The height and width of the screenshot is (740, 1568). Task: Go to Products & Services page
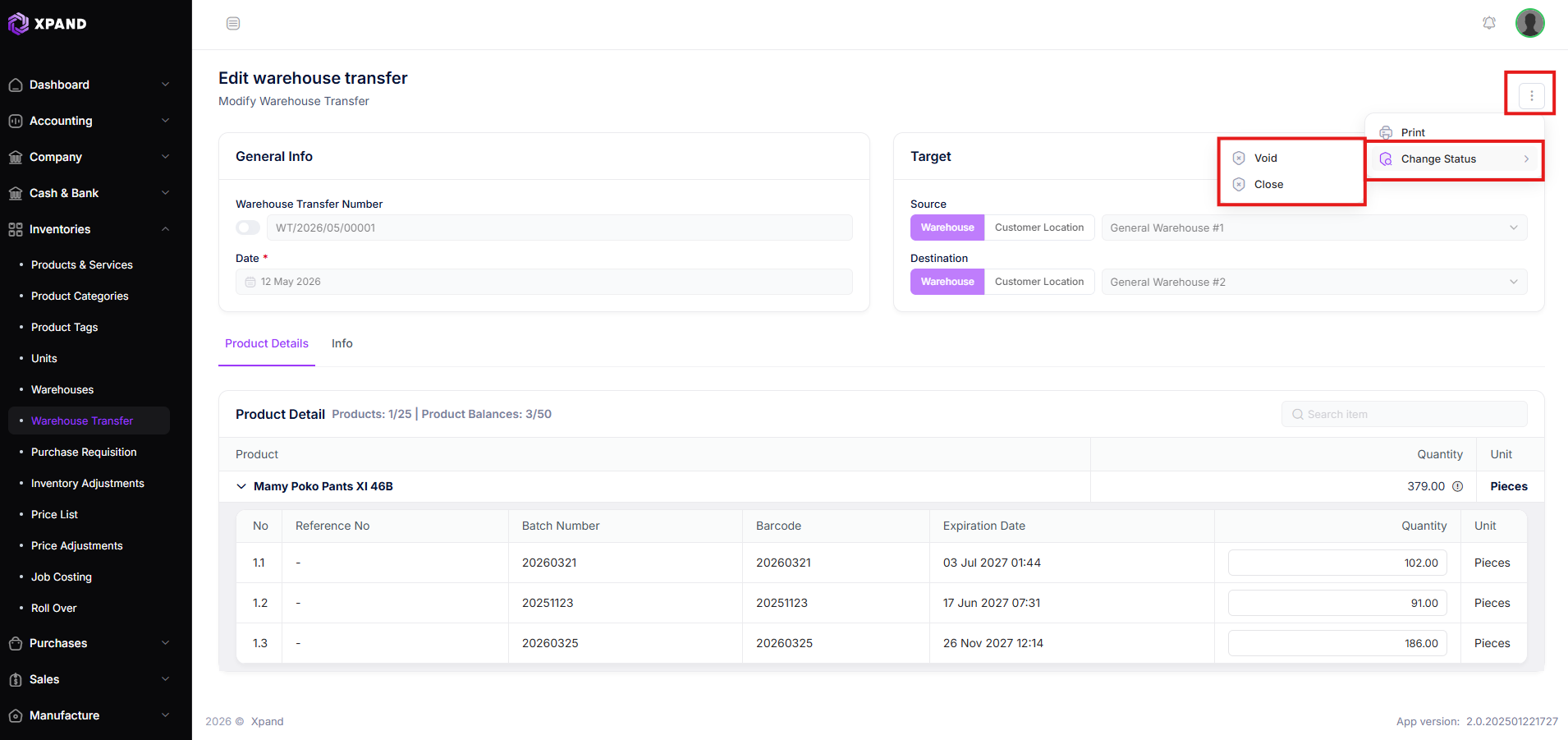[82, 264]
